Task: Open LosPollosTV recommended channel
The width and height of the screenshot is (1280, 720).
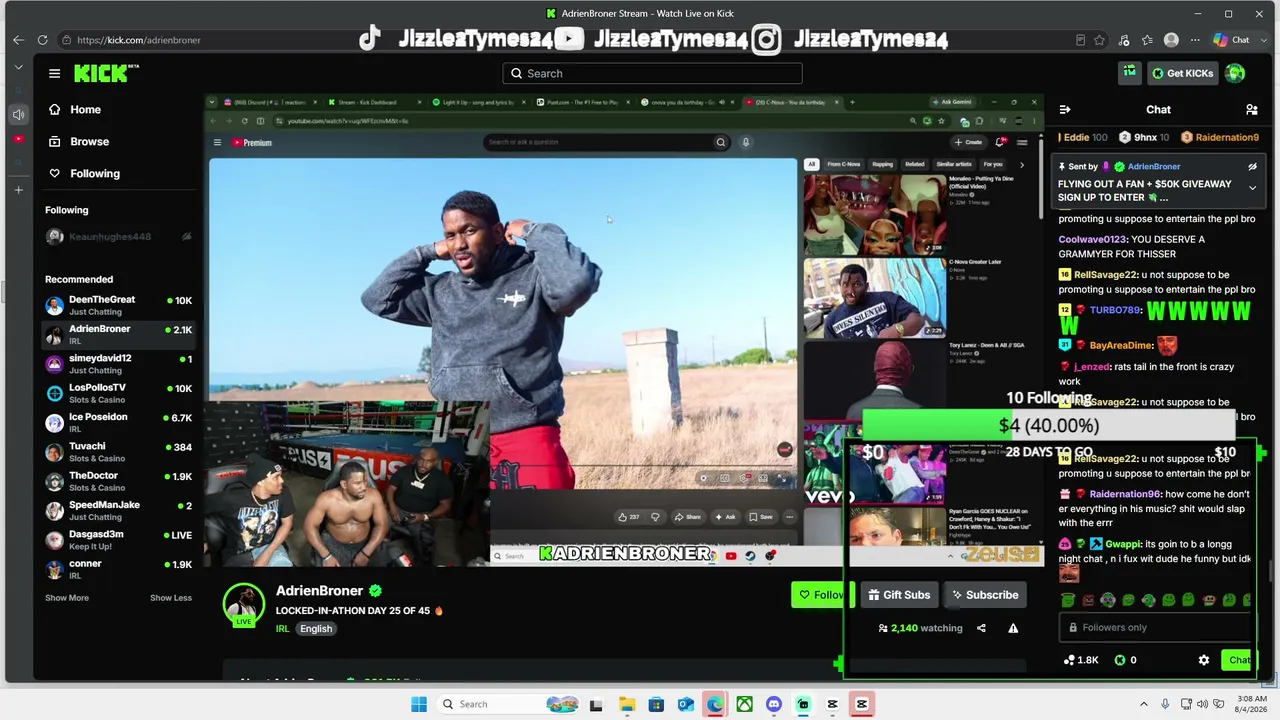Action: coord(118,393)
